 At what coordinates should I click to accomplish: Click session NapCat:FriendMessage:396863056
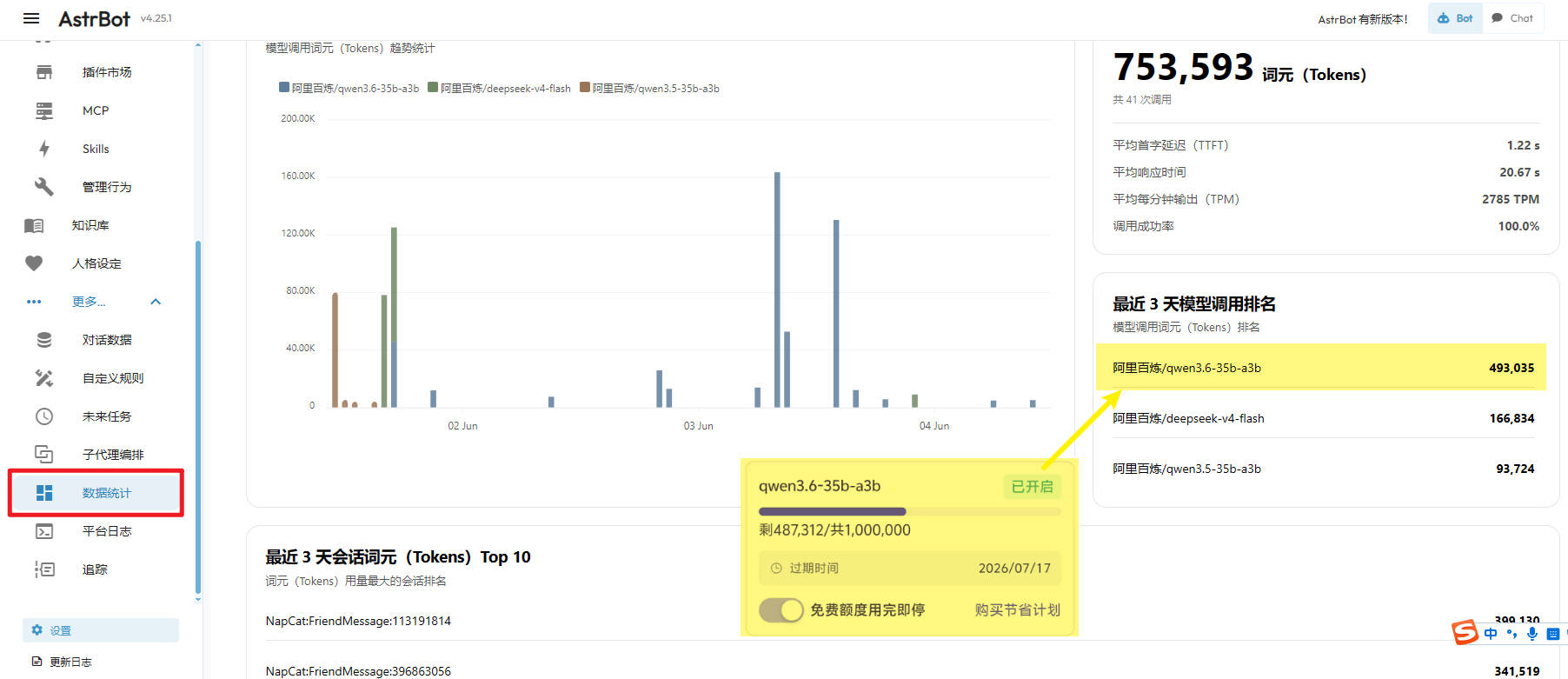click(x=358, y=671)
